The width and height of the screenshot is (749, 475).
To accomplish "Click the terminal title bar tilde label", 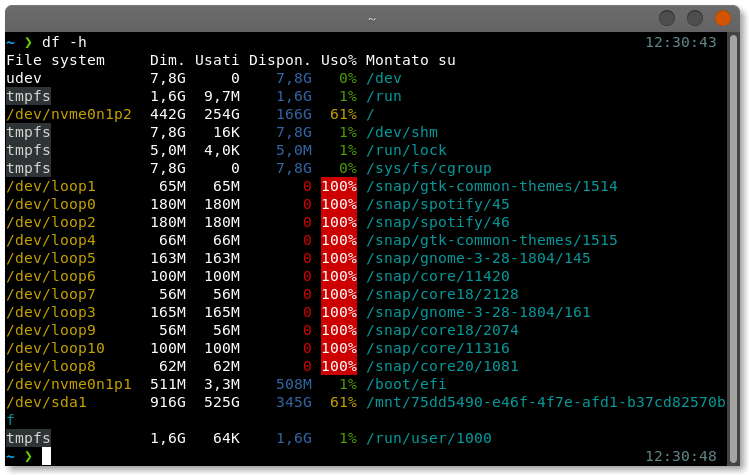I will click(x=372, y=19).
